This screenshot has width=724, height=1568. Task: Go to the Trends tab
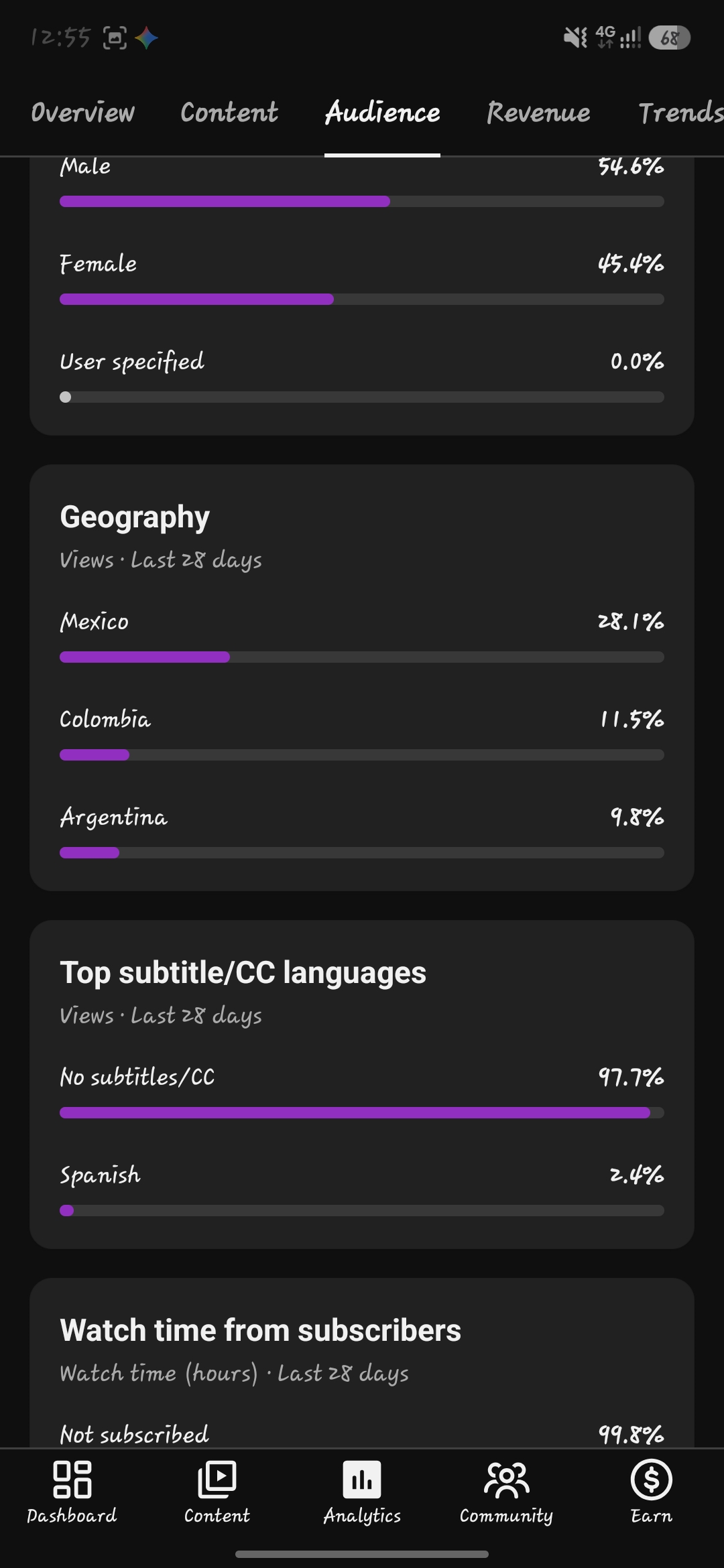pos(680,113)
